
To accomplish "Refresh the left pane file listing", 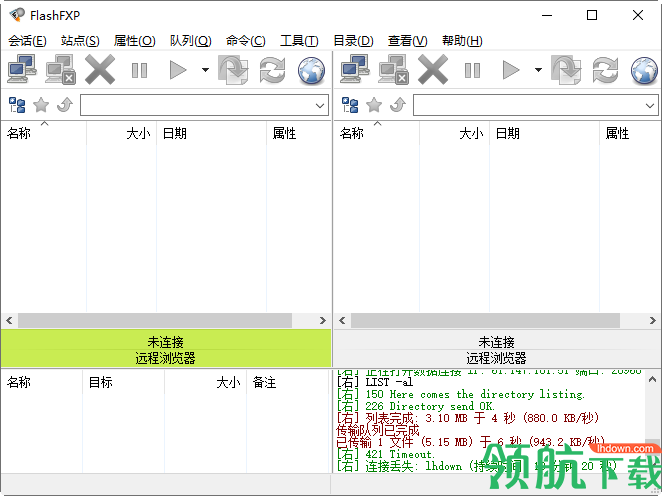I will coord(272,70).
